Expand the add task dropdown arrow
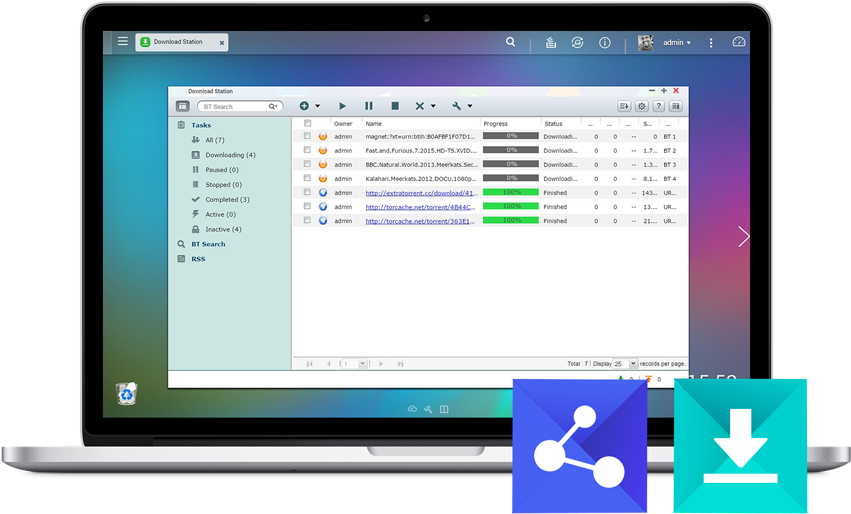This screenshot has height=514, width=851. coord(317,106)
